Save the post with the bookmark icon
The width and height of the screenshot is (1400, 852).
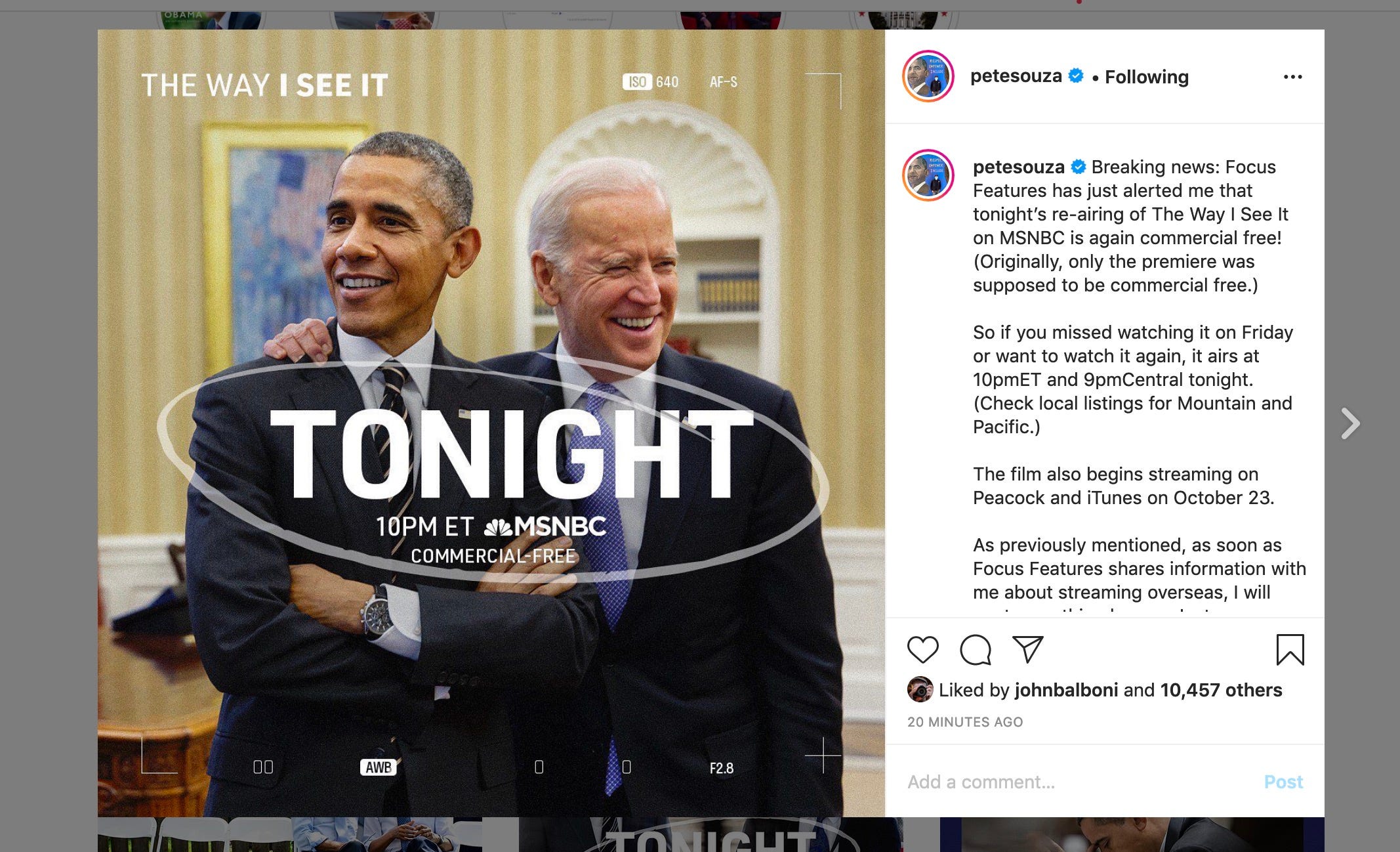click(1290, 650)
